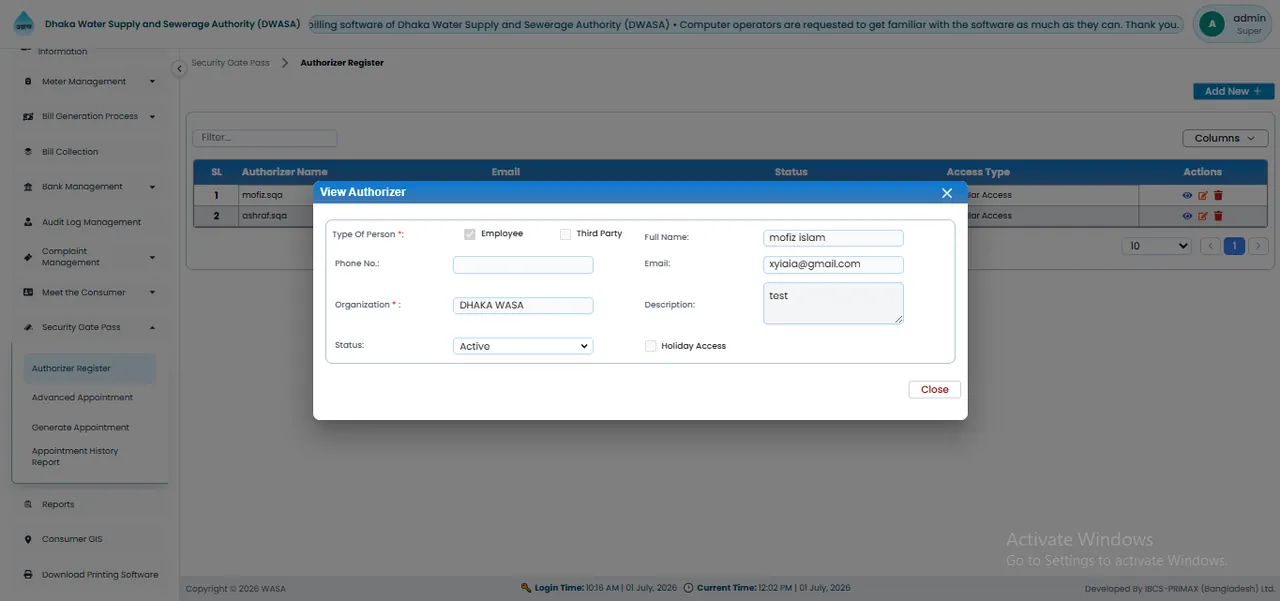This screenshot has height=601, width=1280.
Task: Click the Security Gate Pass icon
Action: point(29,328)
